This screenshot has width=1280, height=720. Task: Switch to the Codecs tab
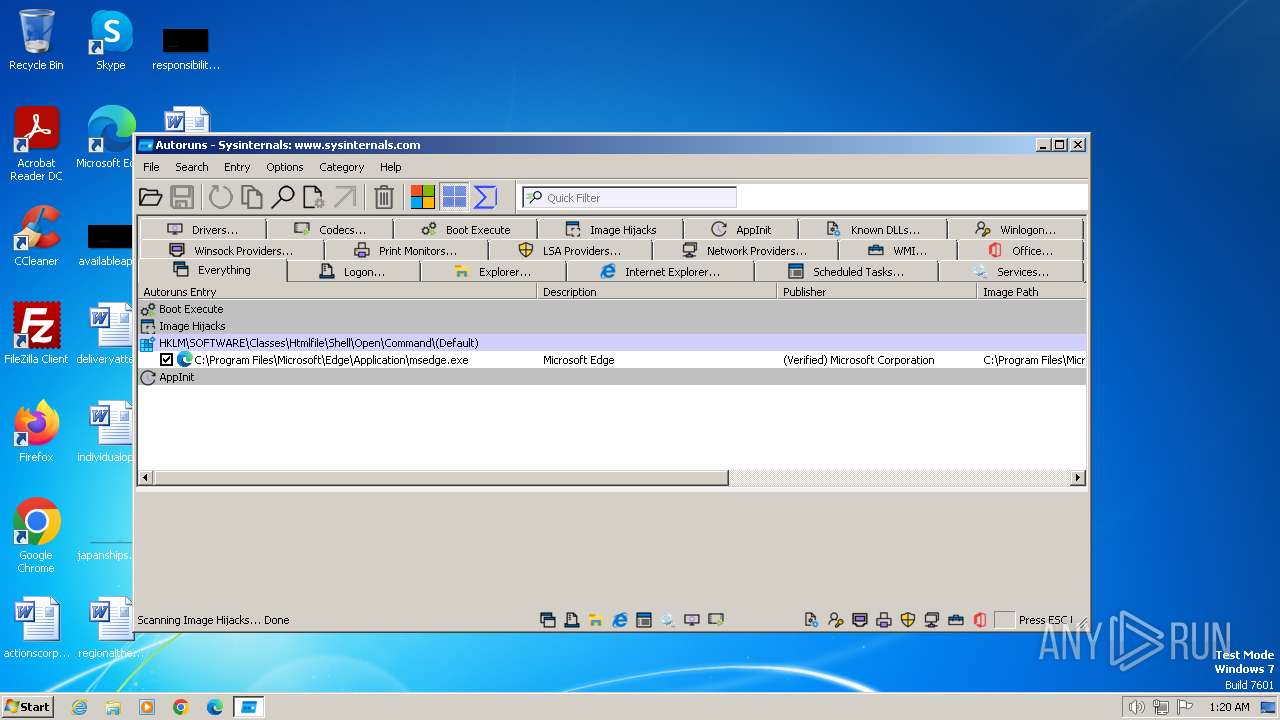click(330, 229)
